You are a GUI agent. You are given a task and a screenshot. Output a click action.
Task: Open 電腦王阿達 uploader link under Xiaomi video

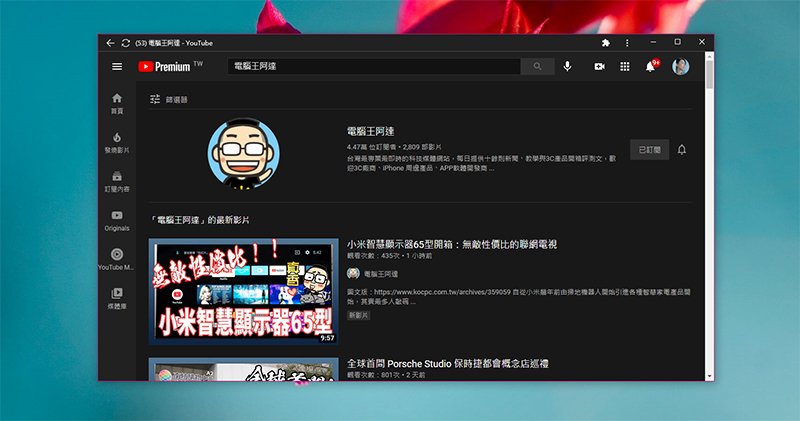click(381, 274)
